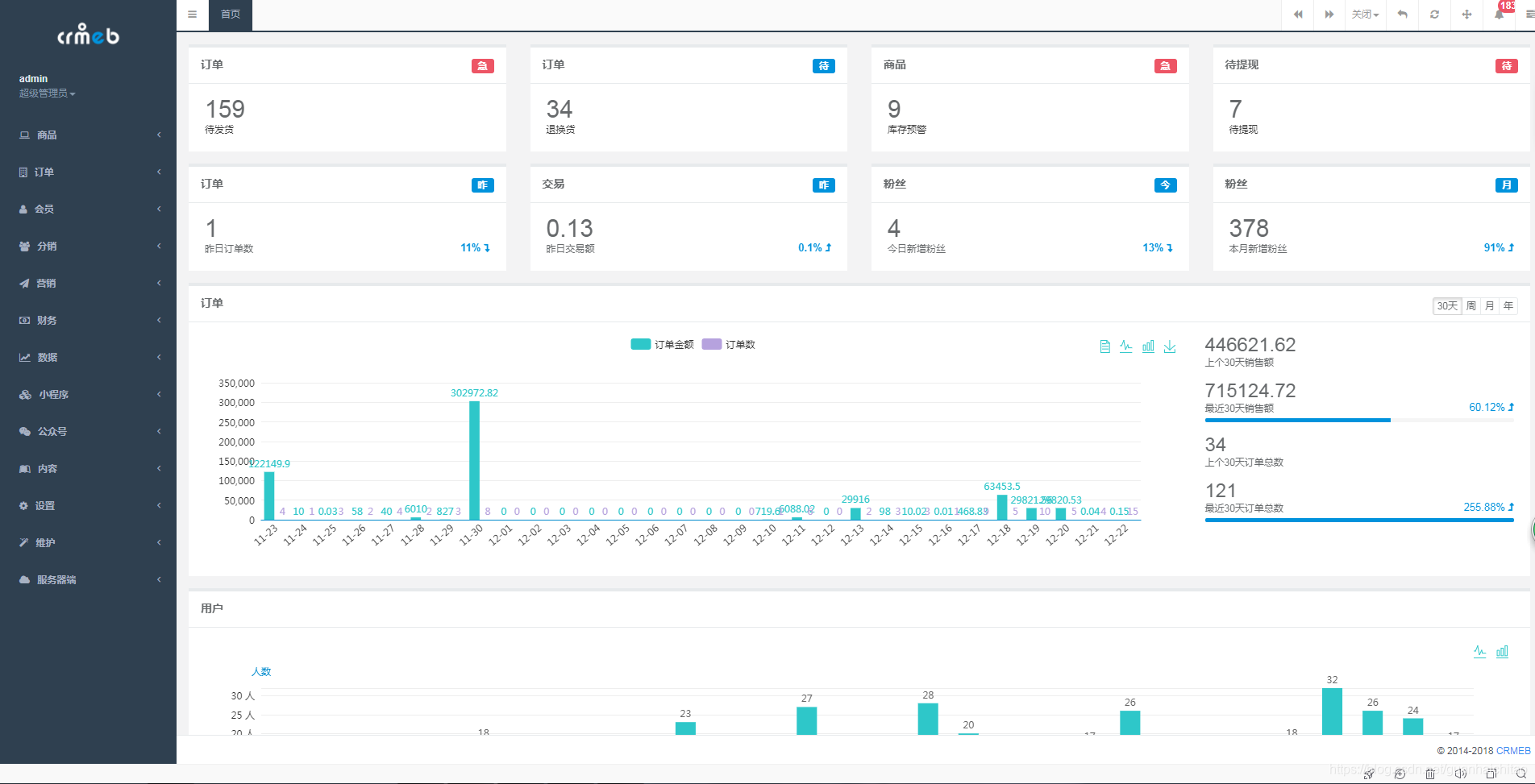Click the fullscreen move-arrows icon
Screen dimensions: 1535x784
1467,15
